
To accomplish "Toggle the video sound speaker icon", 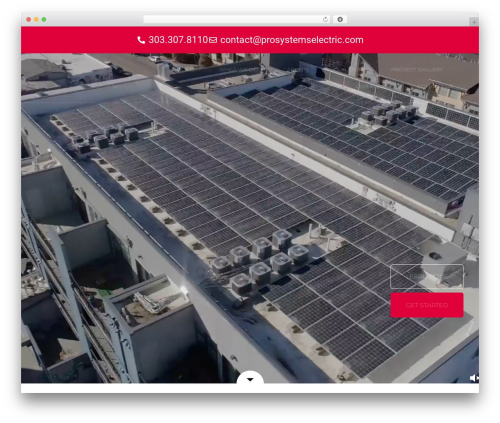I will click(x=474, y=378).
